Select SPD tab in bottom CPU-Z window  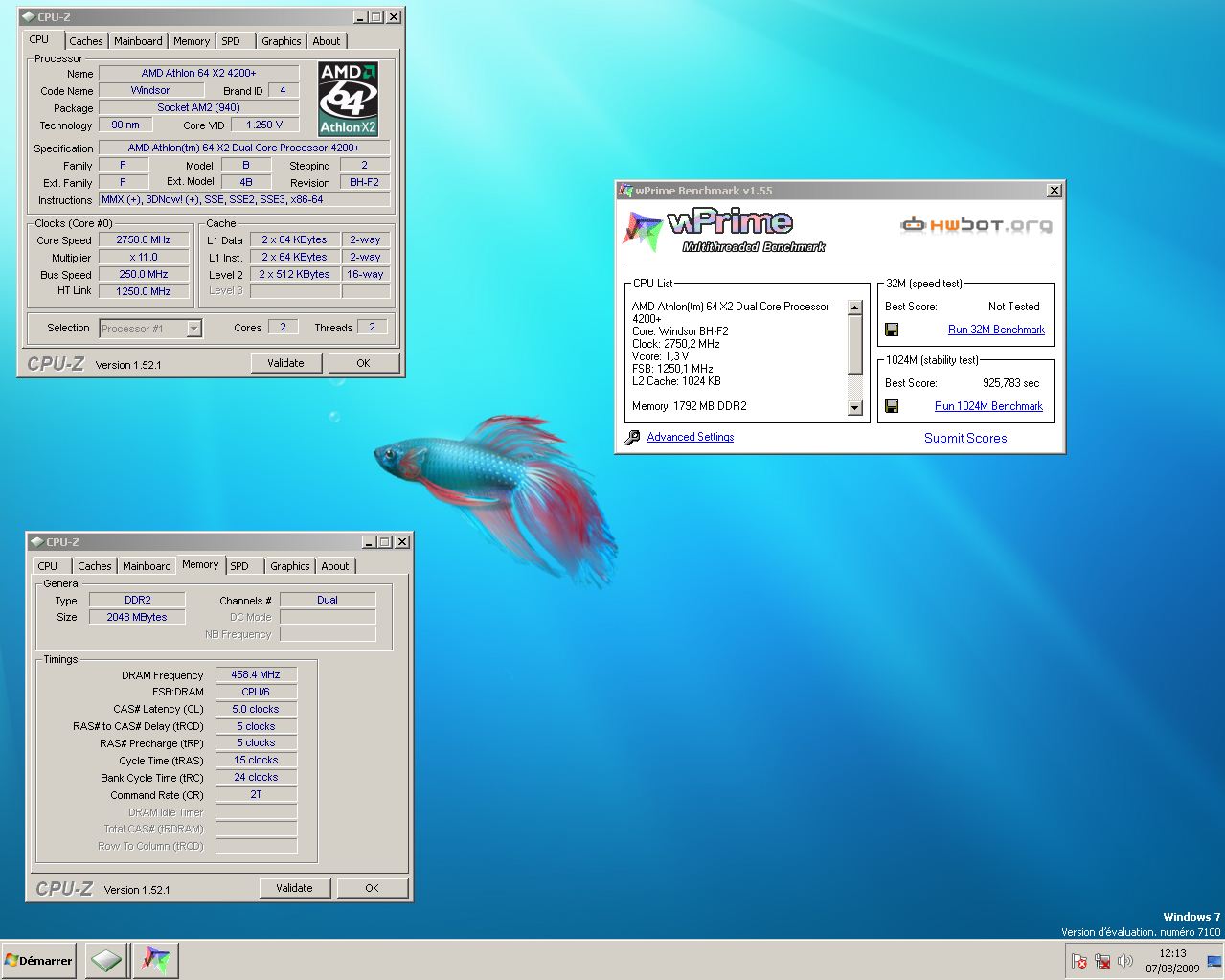pos(239,566)
